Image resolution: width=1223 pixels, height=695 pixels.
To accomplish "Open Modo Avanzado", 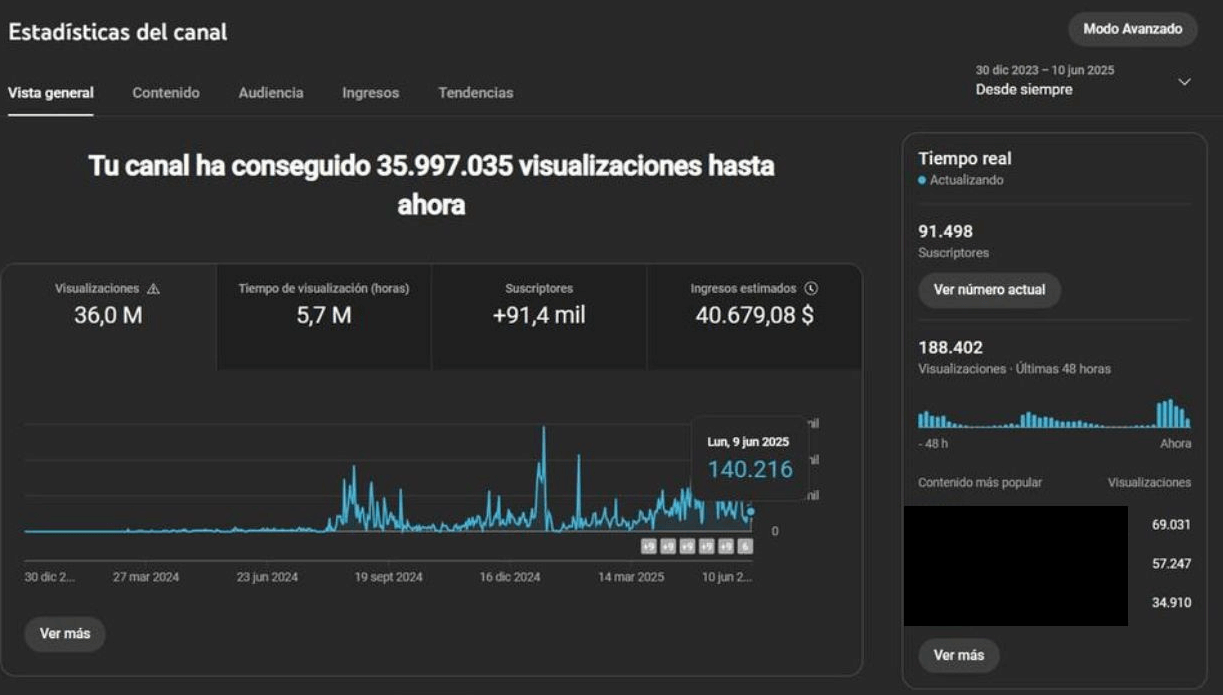I will (1131, 29).
